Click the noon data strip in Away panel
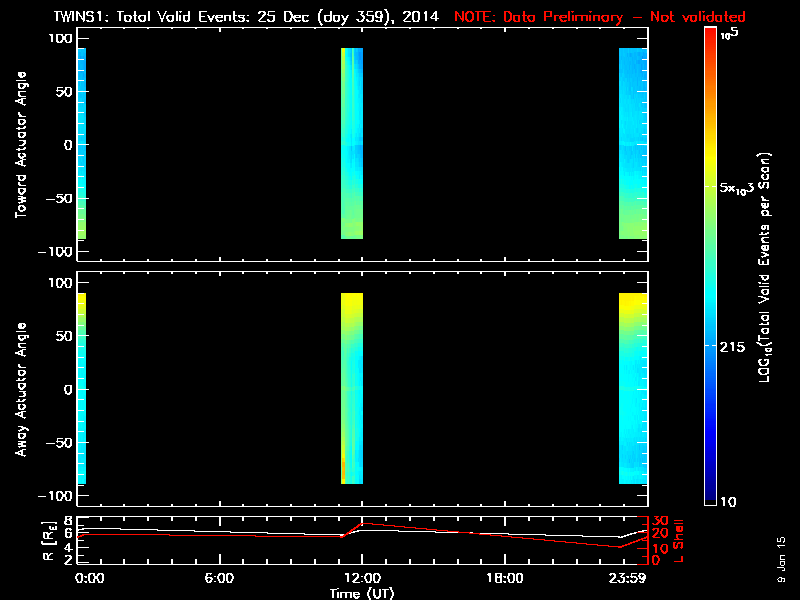Screen dimensions: 800x600 tap(351, 389)
